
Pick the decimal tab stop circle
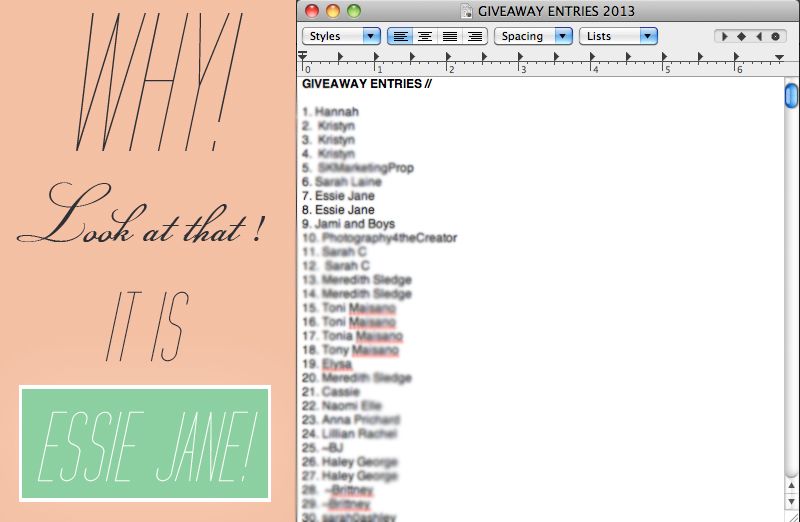tap(774, 36)
